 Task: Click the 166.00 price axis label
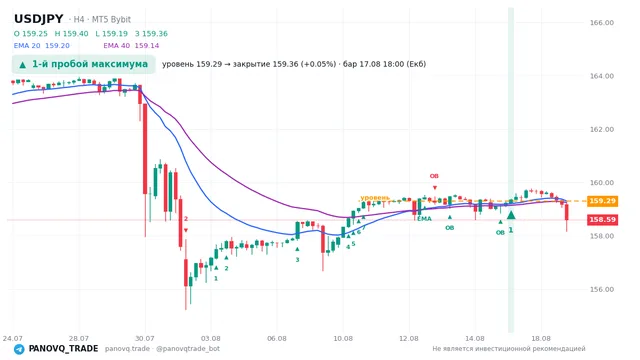602,22
